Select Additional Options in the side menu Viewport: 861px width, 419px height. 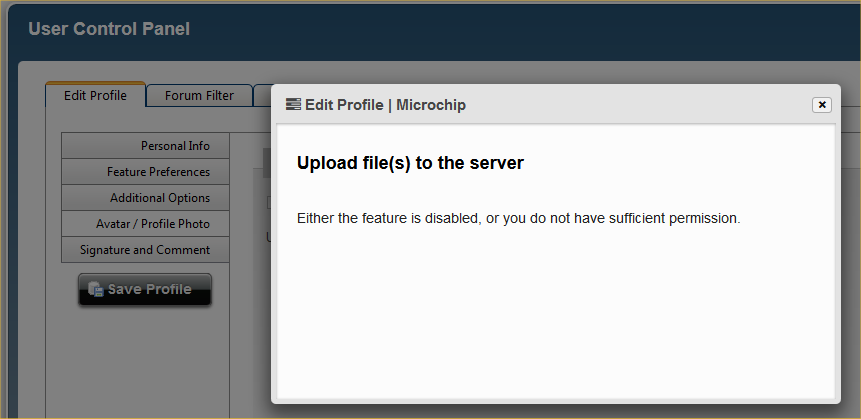click(145, 198)
